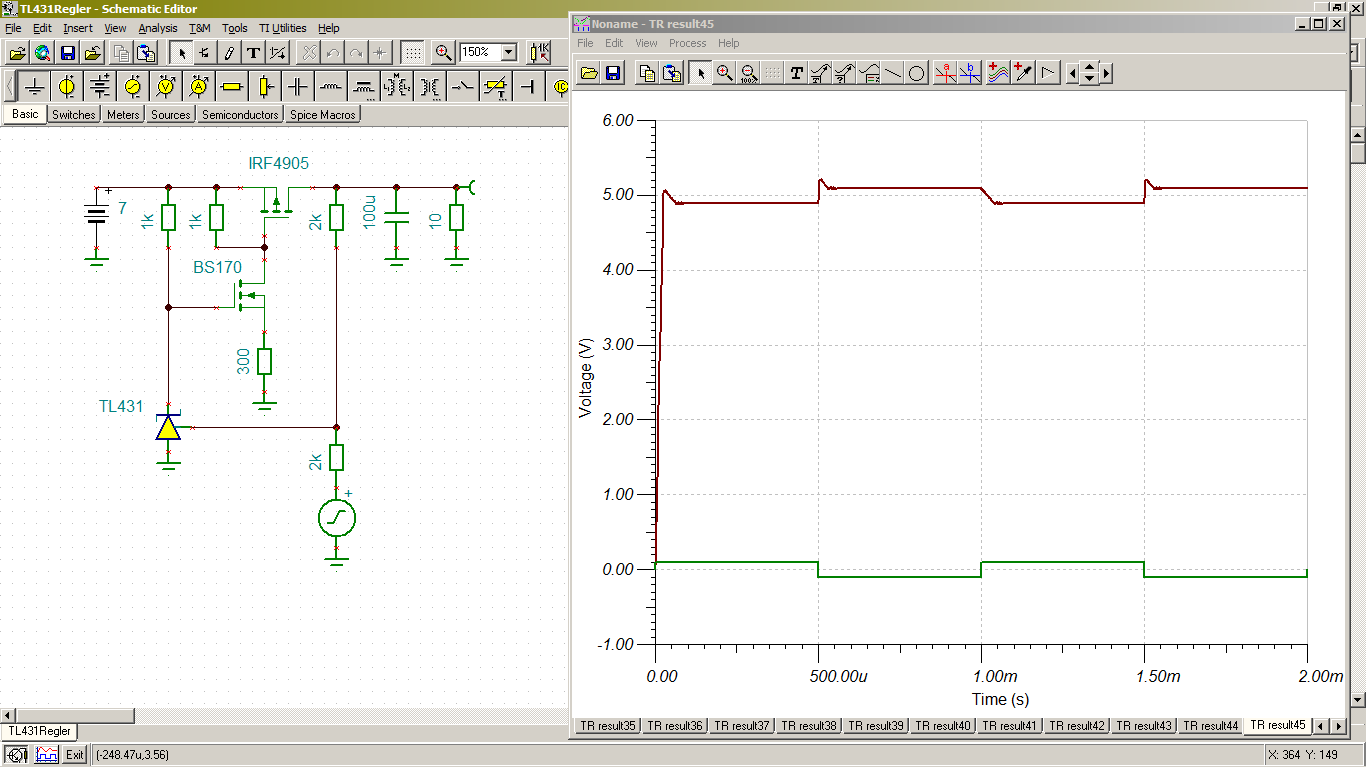
Task: Open the Analysis menu
Action: [x=157, y=28]
